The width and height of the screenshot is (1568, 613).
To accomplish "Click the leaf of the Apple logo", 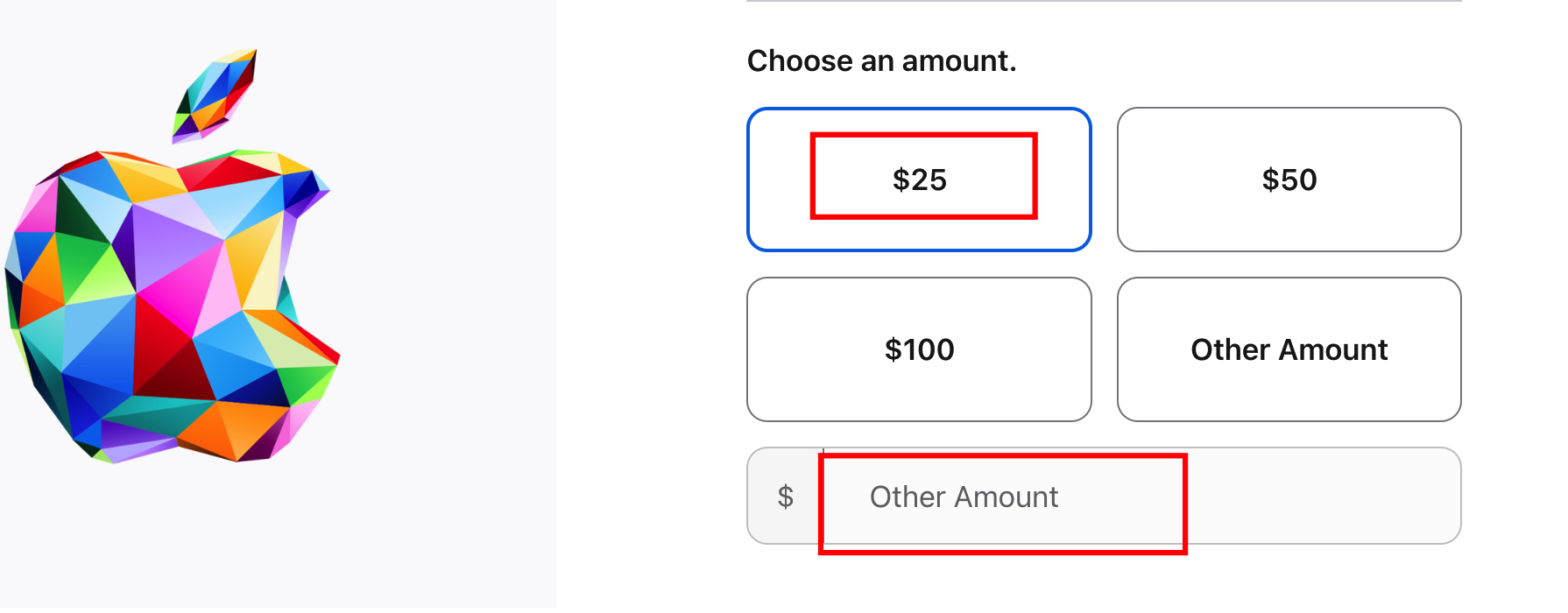I will [215, 95].
